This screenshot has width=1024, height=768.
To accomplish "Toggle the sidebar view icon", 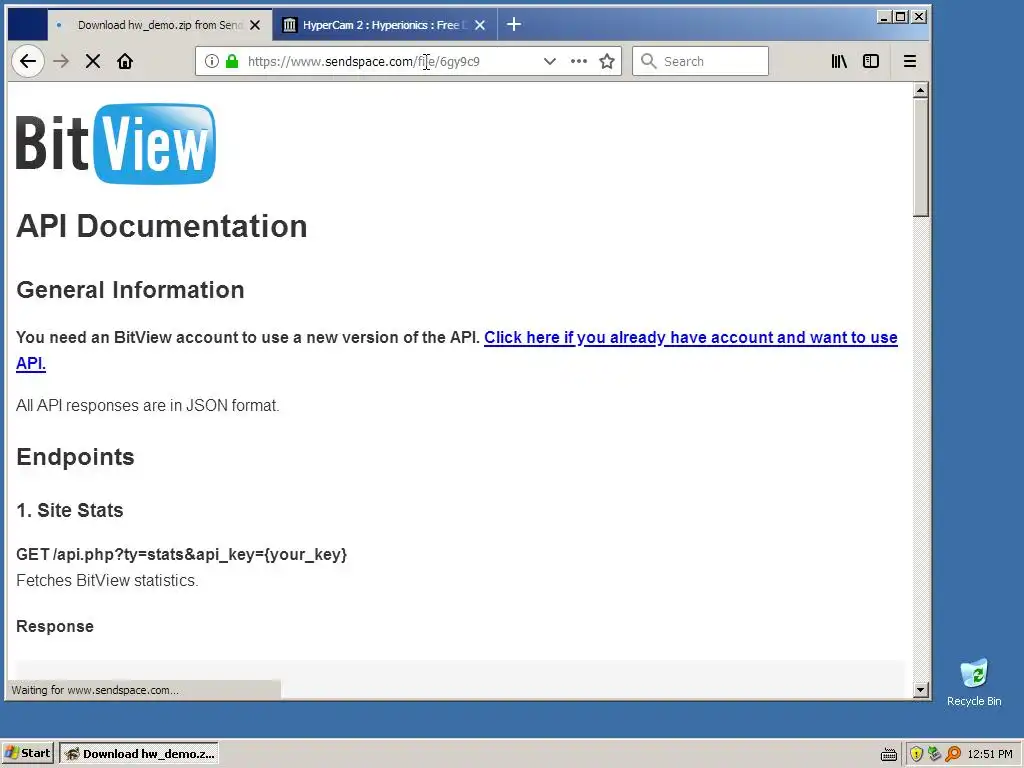I will [x=871, y=61].
